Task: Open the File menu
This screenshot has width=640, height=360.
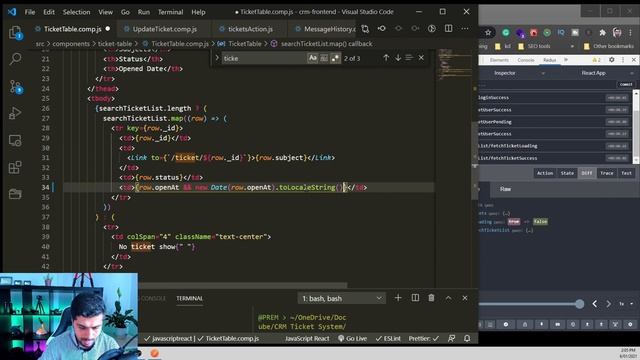Action: (30, 12)
